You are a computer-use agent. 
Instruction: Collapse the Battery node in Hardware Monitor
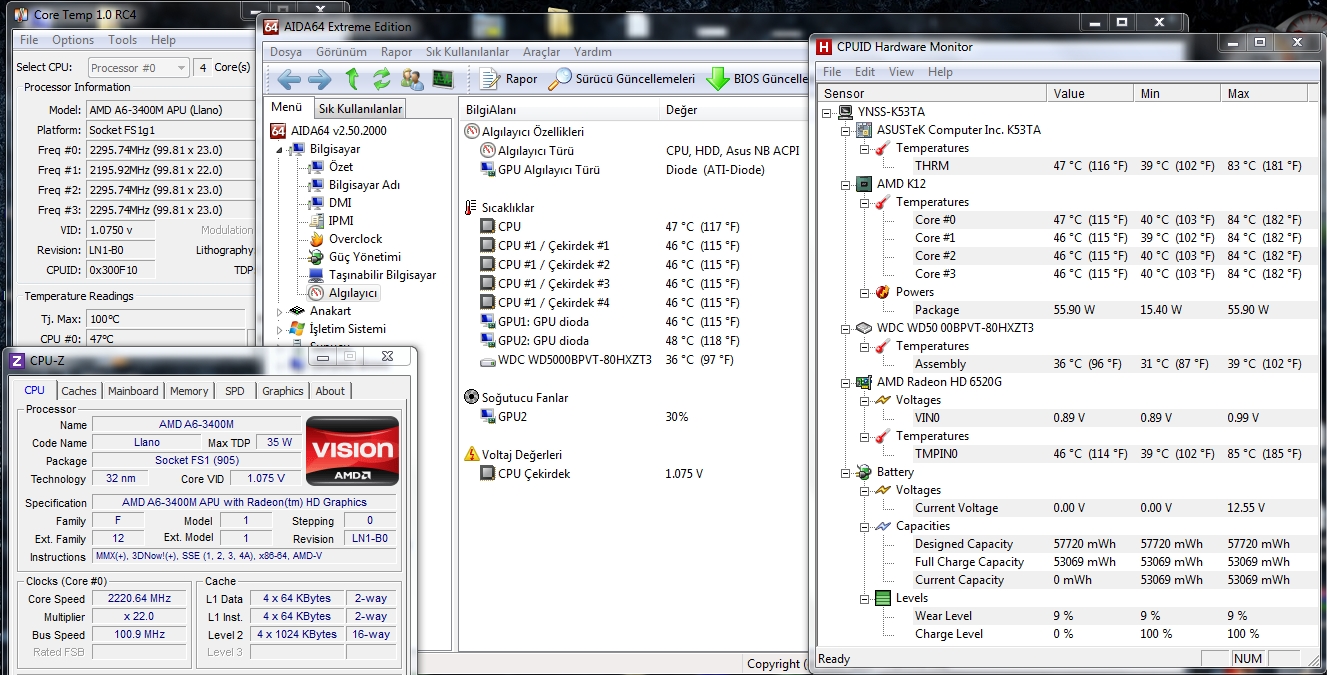[x=845, y=472]
